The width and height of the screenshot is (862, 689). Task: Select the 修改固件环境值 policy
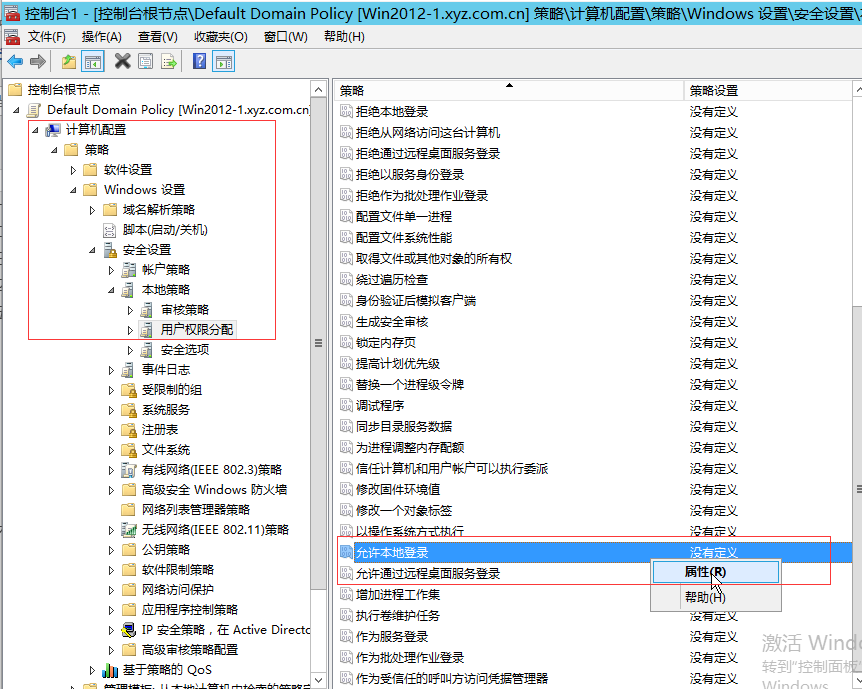click(397, 490)
